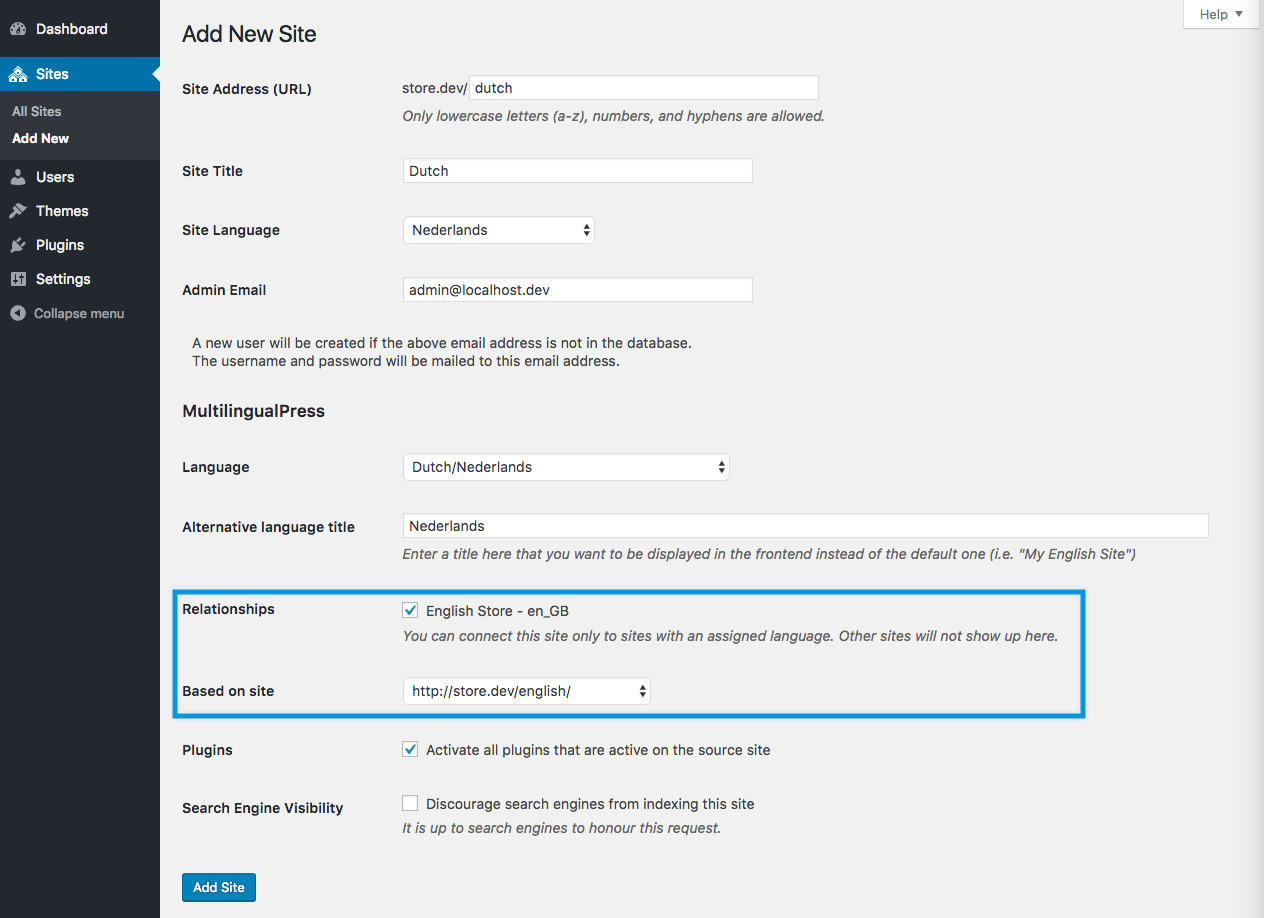Open the Based on site dropdown
This screenshot has height=918, width=1264.
point(526,690)
